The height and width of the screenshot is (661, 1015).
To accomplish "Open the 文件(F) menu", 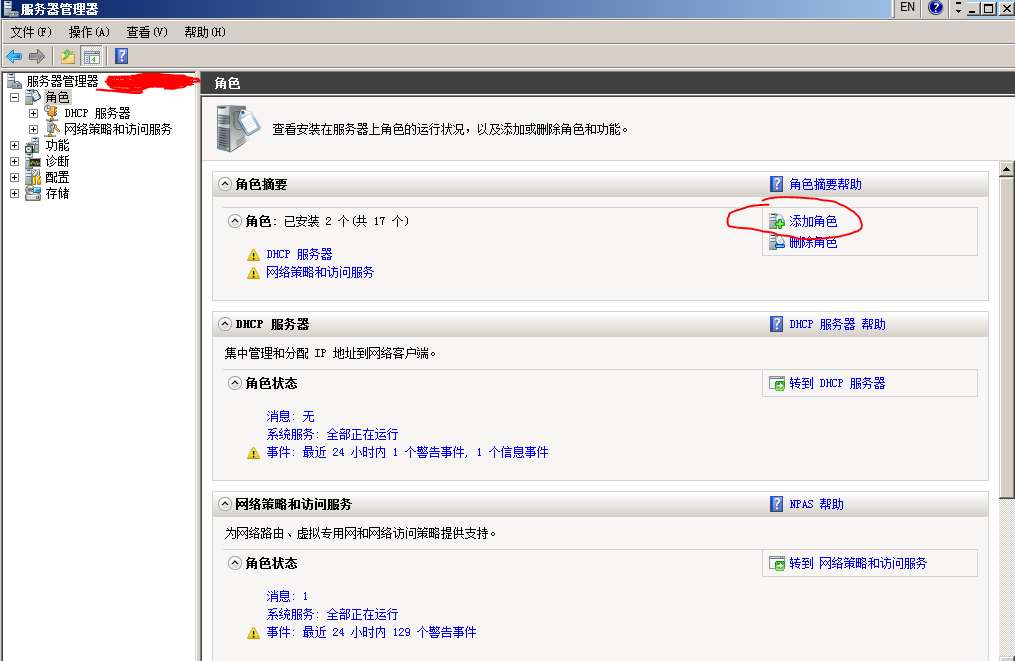I will coord(31,32).
